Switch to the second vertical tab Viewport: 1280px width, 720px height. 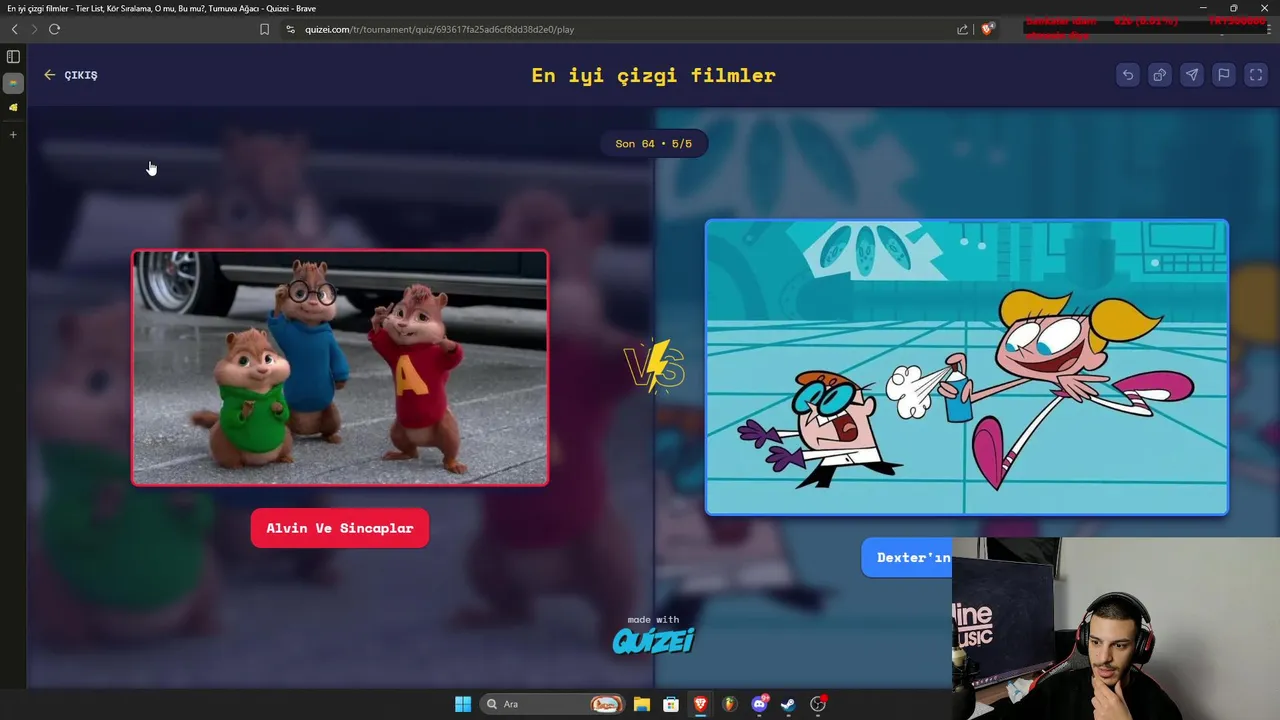(13, 107)
